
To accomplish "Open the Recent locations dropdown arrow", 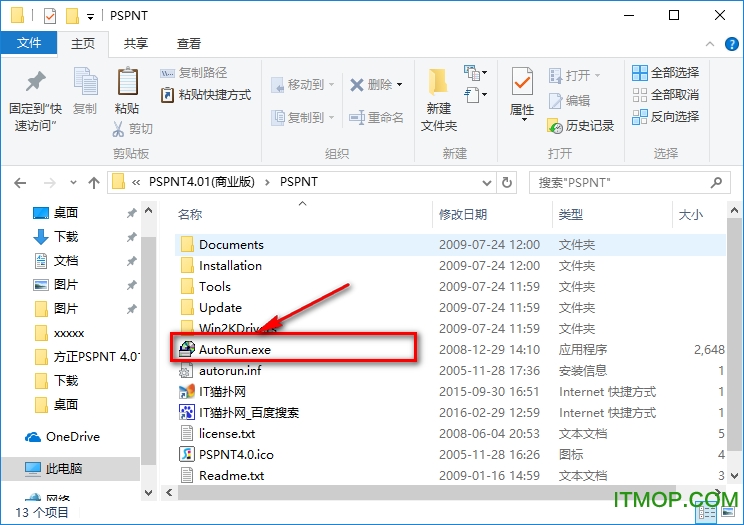I will pyautogui.click(x=73, y=183).
